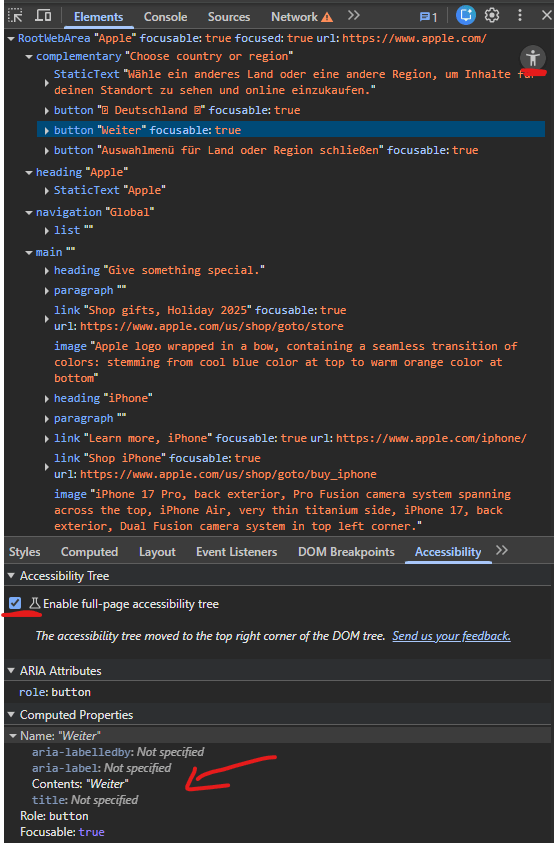This screenshot has width=554, height=843.
Task: Activate the inspect element picker icon
Action: click(15, 16)
